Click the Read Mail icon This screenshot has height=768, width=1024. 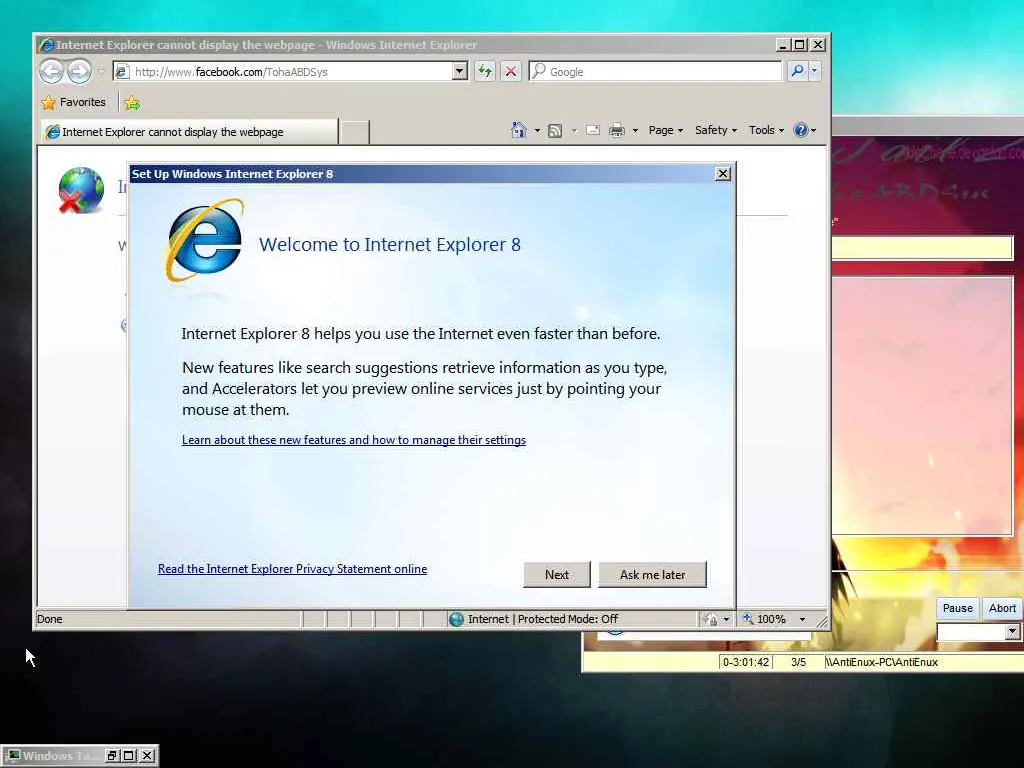(592, 130)
